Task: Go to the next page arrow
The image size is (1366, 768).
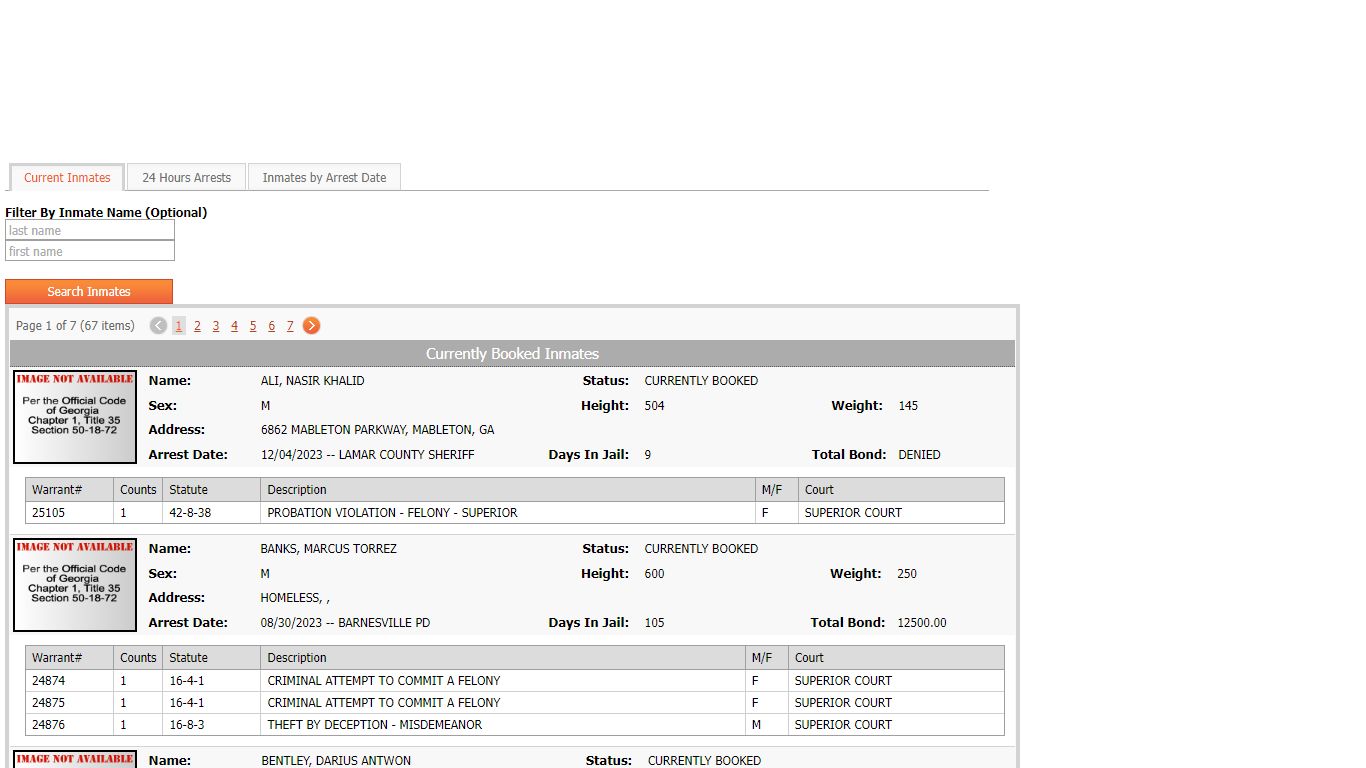Action: (312, 325)
